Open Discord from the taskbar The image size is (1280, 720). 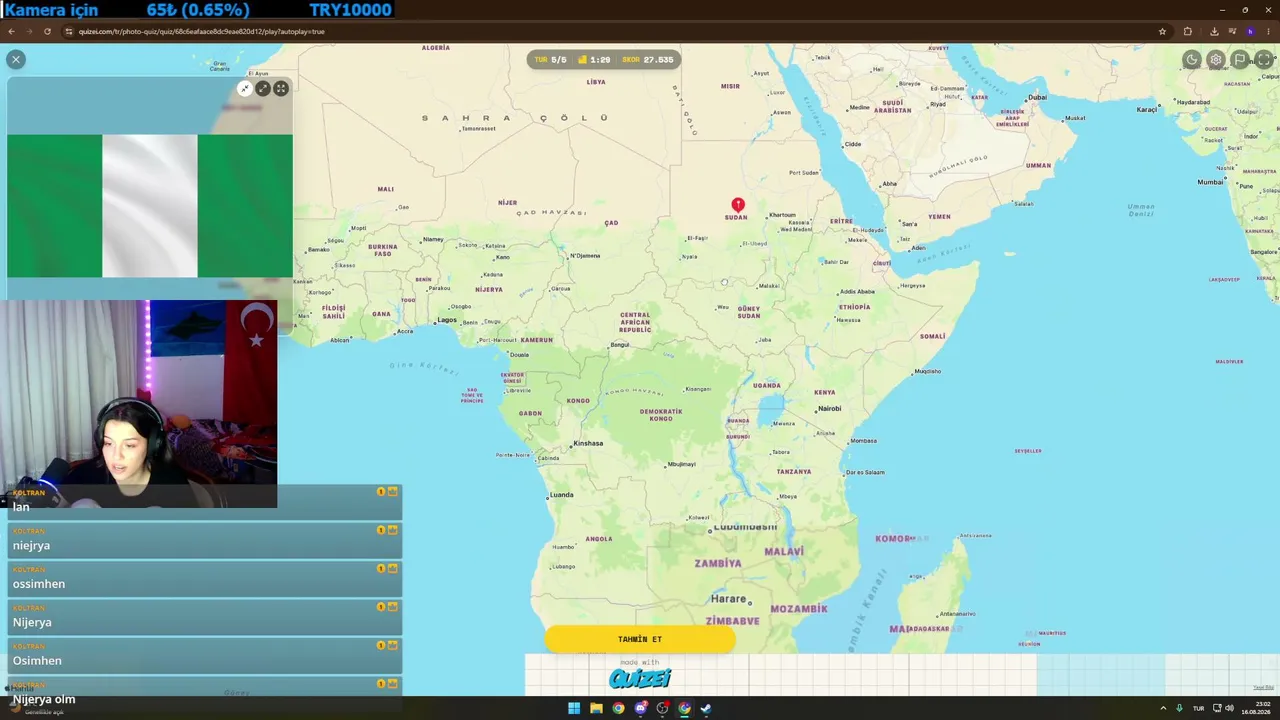coord(640,708)
